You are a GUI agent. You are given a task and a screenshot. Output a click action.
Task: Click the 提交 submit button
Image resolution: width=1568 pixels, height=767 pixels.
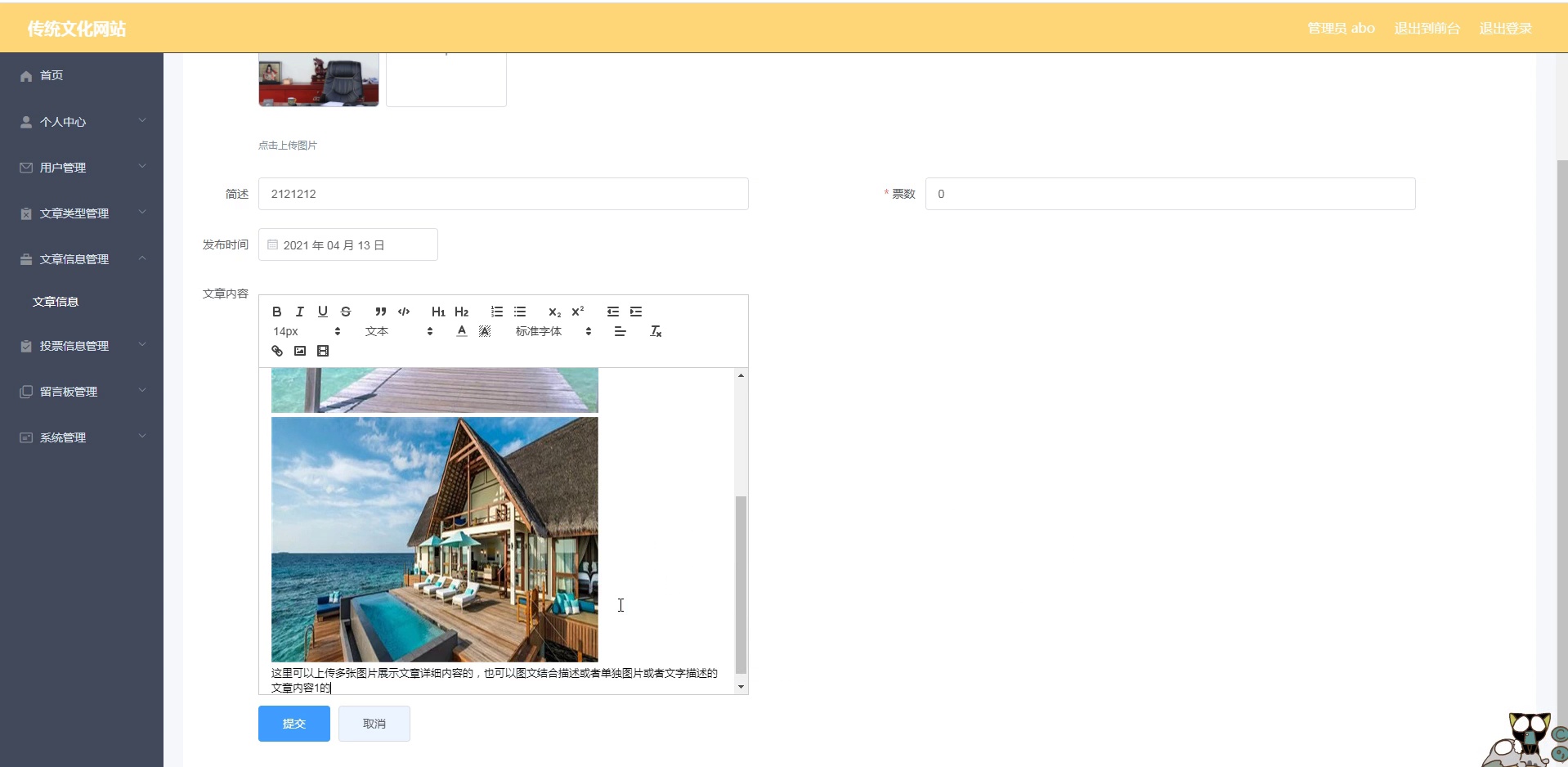tap(294, 724)
